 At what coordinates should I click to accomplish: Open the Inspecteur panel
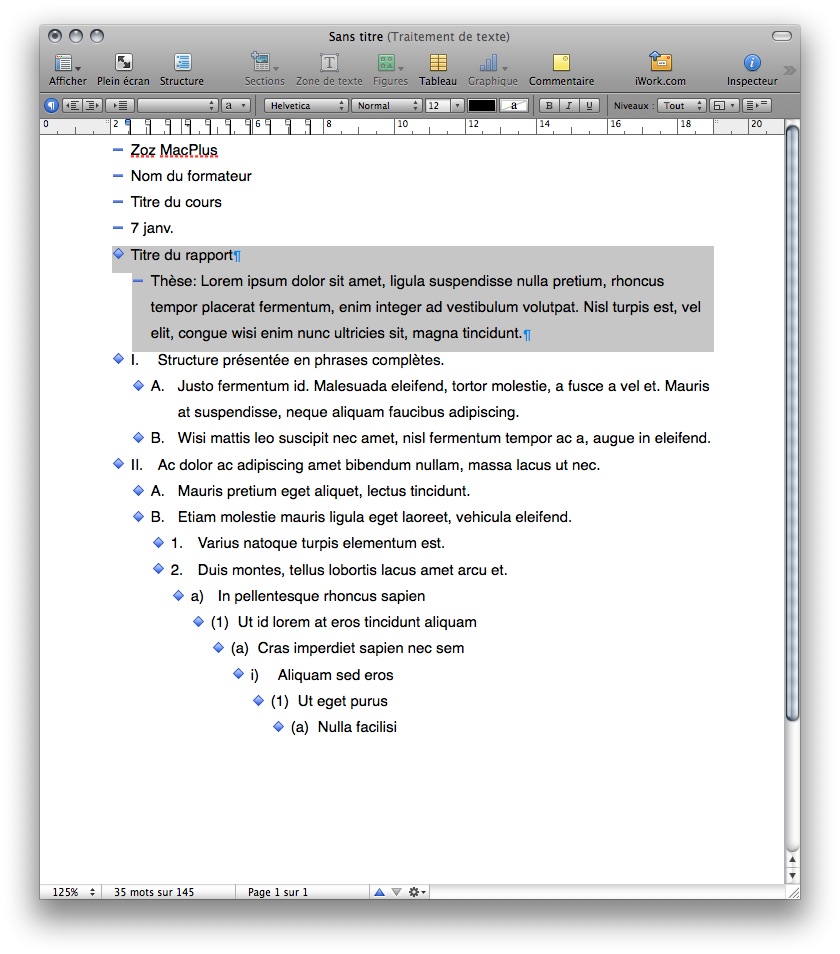(752, 62)
